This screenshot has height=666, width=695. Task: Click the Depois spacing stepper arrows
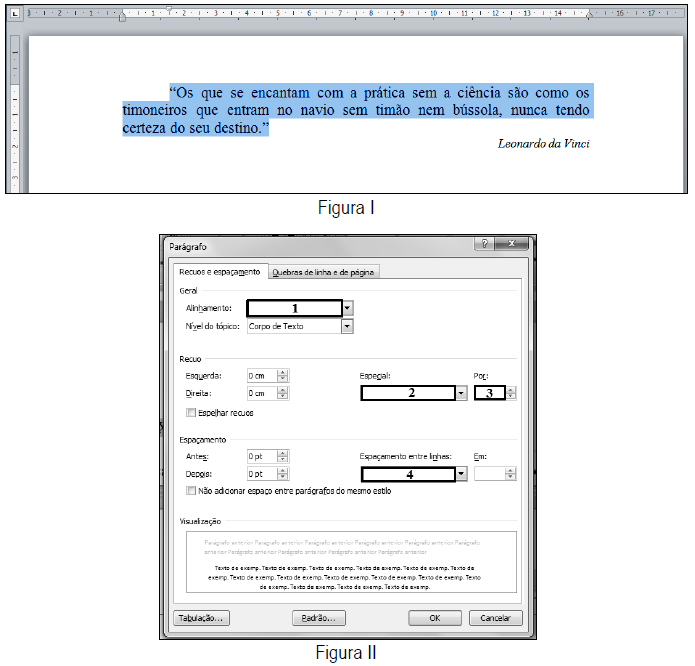[x=284, y=474]
